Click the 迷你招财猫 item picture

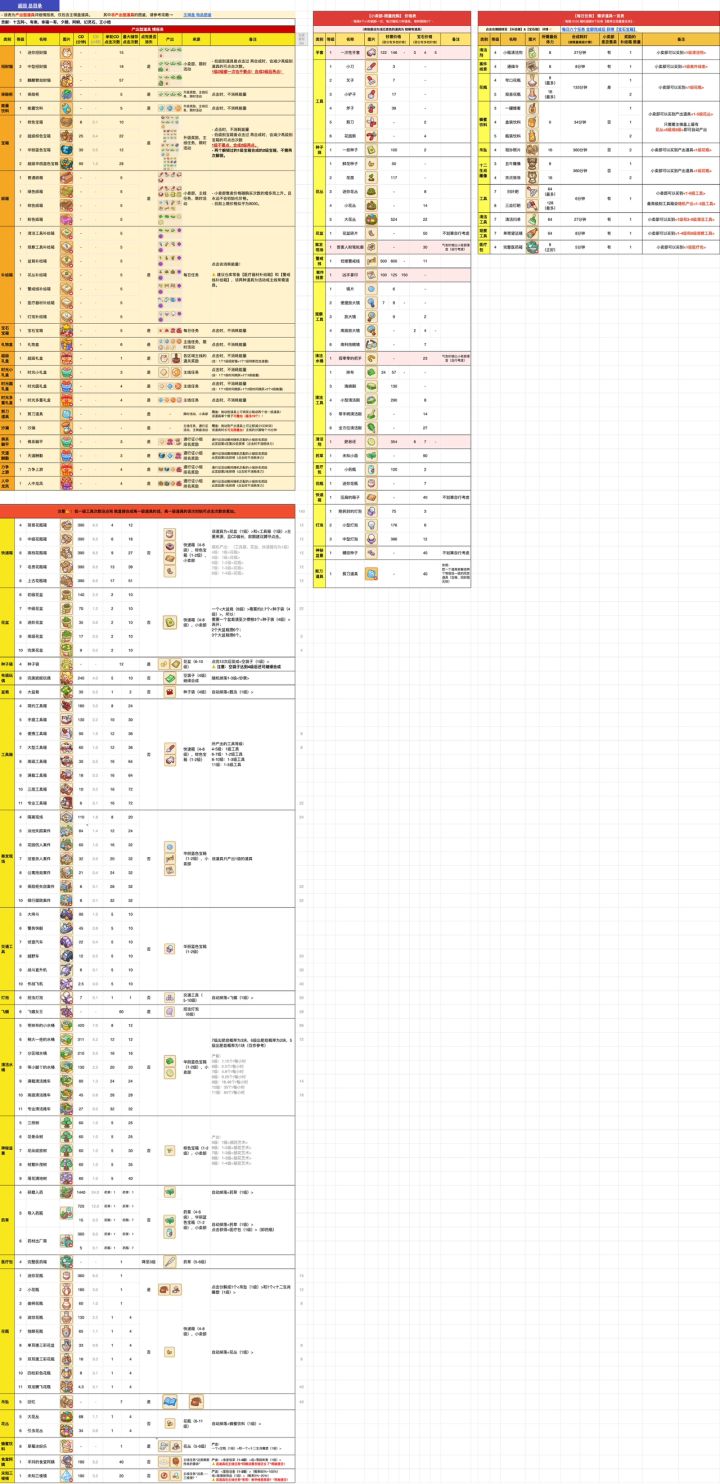[67, 52]
